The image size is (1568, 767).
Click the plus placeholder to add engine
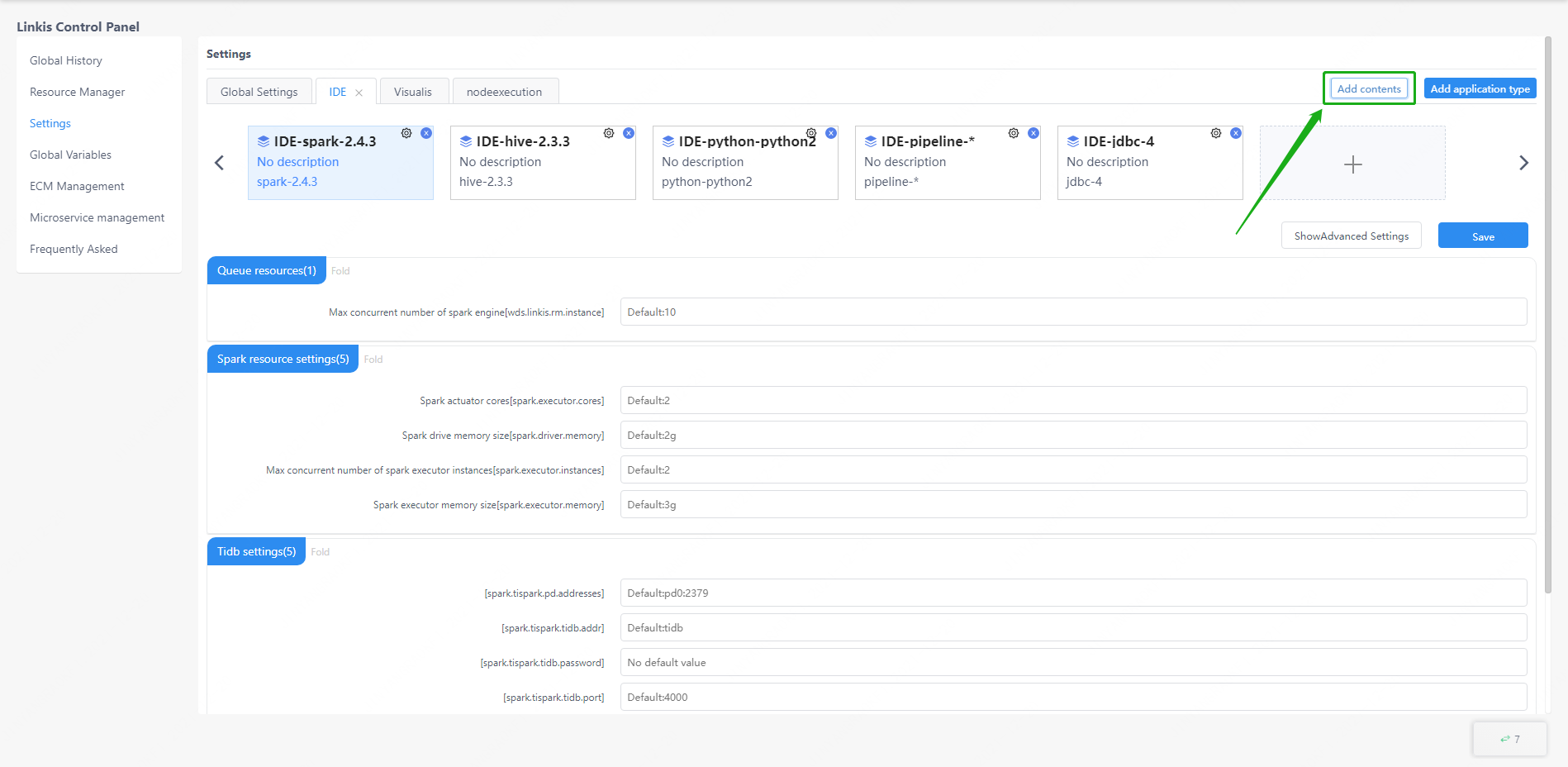click(x=1352, y=164)
